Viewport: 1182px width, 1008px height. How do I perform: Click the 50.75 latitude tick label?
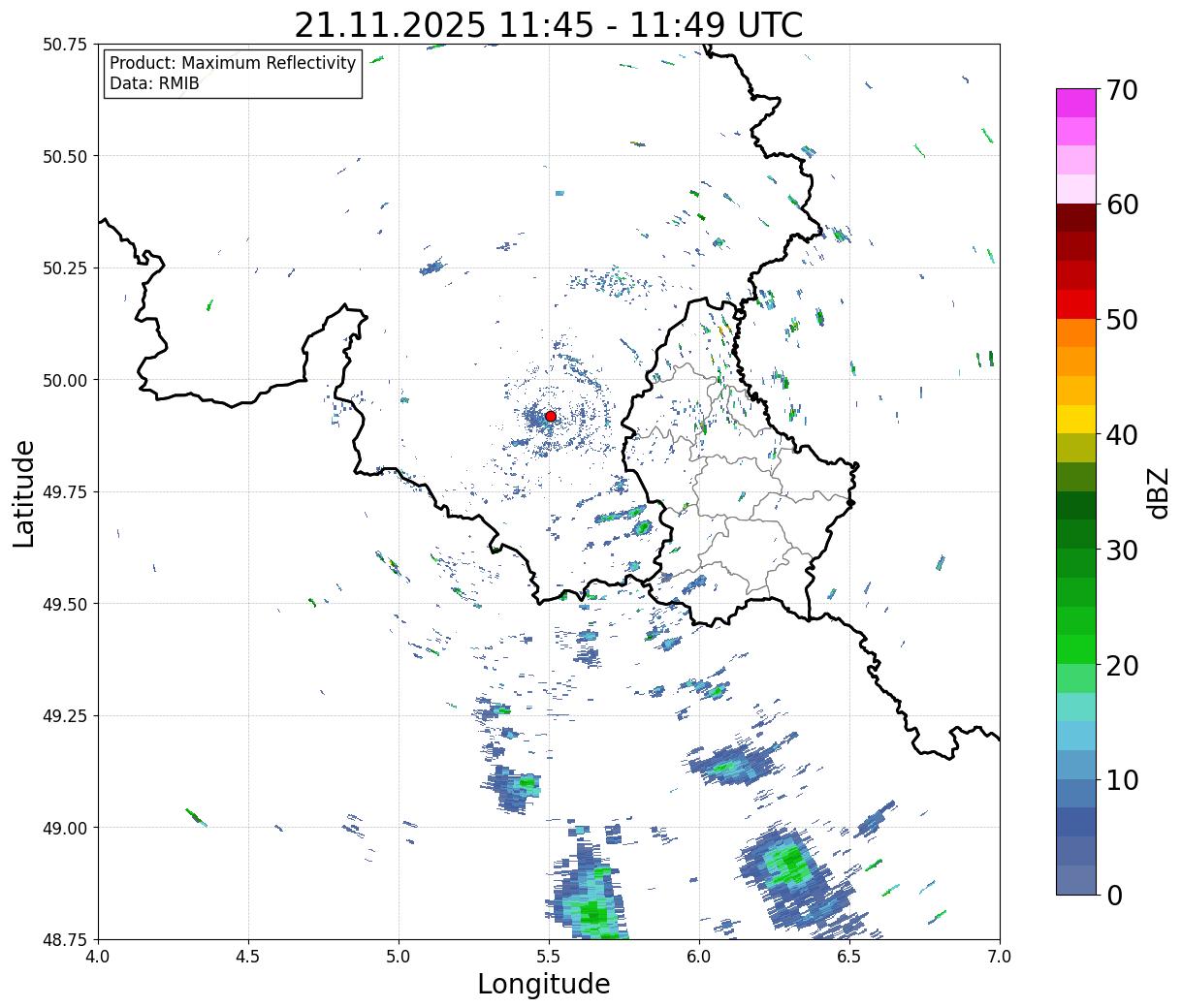(65, 45)
